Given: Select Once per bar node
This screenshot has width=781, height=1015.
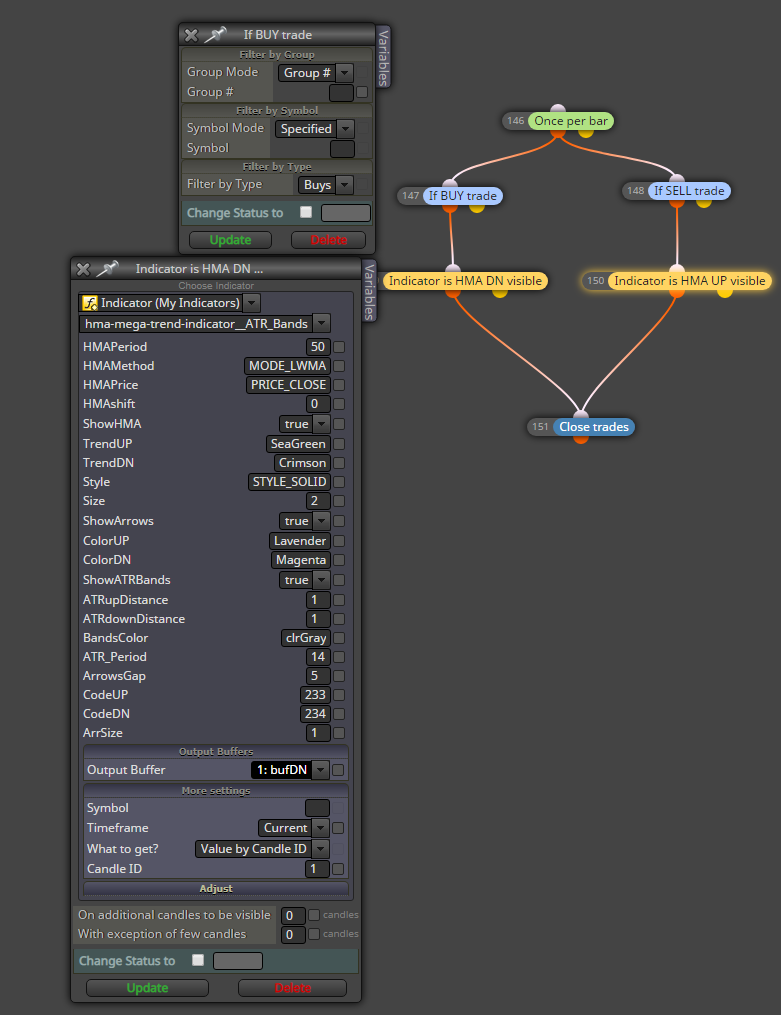Looking at the screenshot, I should [571, 121].
